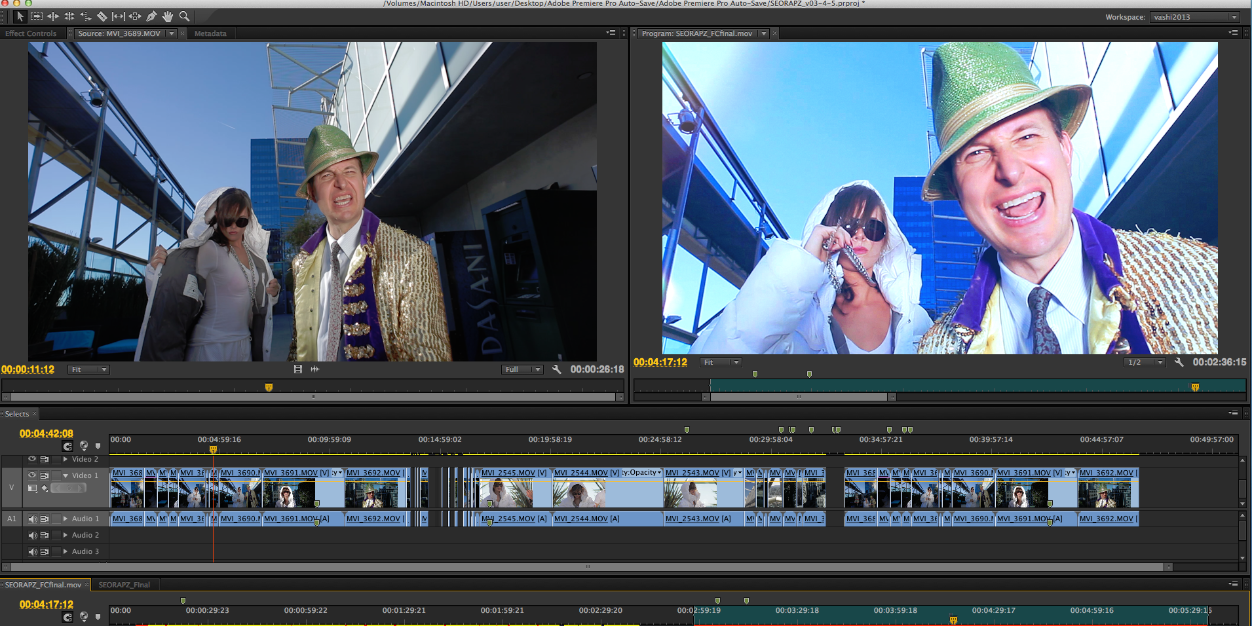The width and height of the screenshot is (1252, 626).
Task: Click the Program monitor playhead marker
Action: [1195, 387]
